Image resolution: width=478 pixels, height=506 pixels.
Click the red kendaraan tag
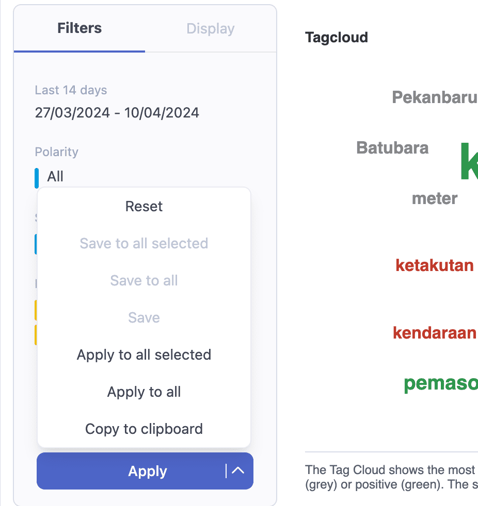pyautogui.click(x=435, y=333)
